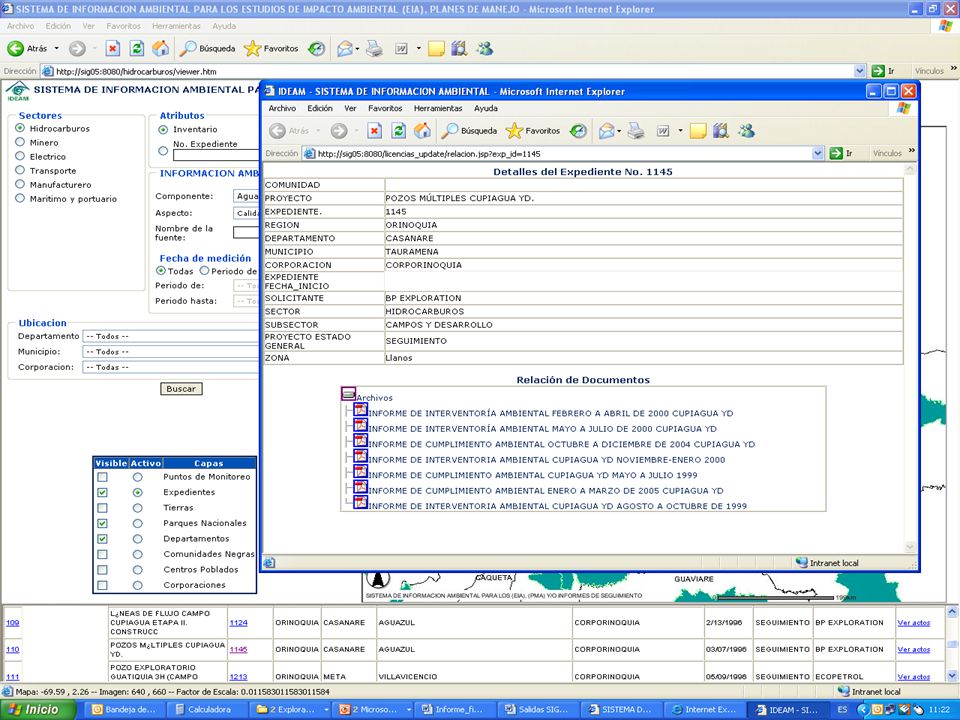Click History icon in front IDEAM window toolbar
The height and width of the screenshot is (720, 960).
(578, 130)
